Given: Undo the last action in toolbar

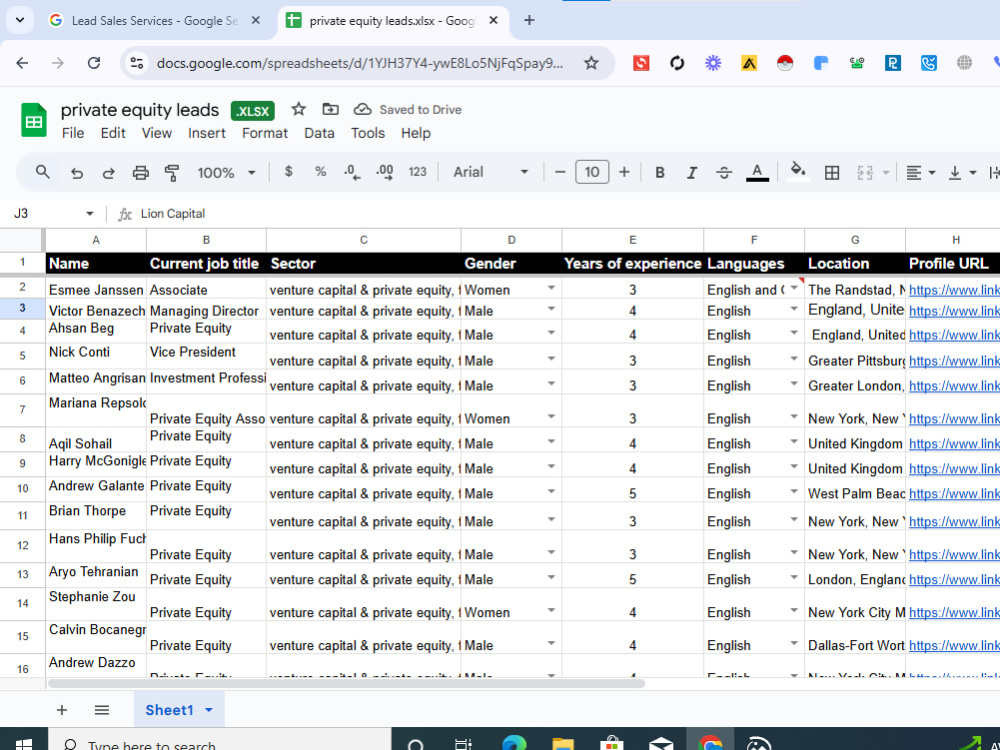Looking at the screenshot, I should (x=77, y=172).
